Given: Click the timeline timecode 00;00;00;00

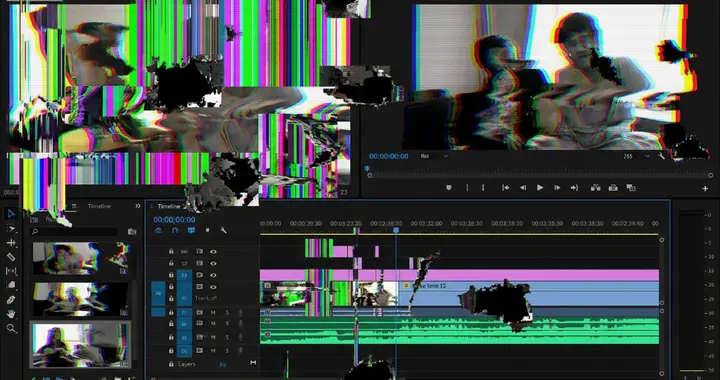Looking at the screenshot, I should point(174,220).
